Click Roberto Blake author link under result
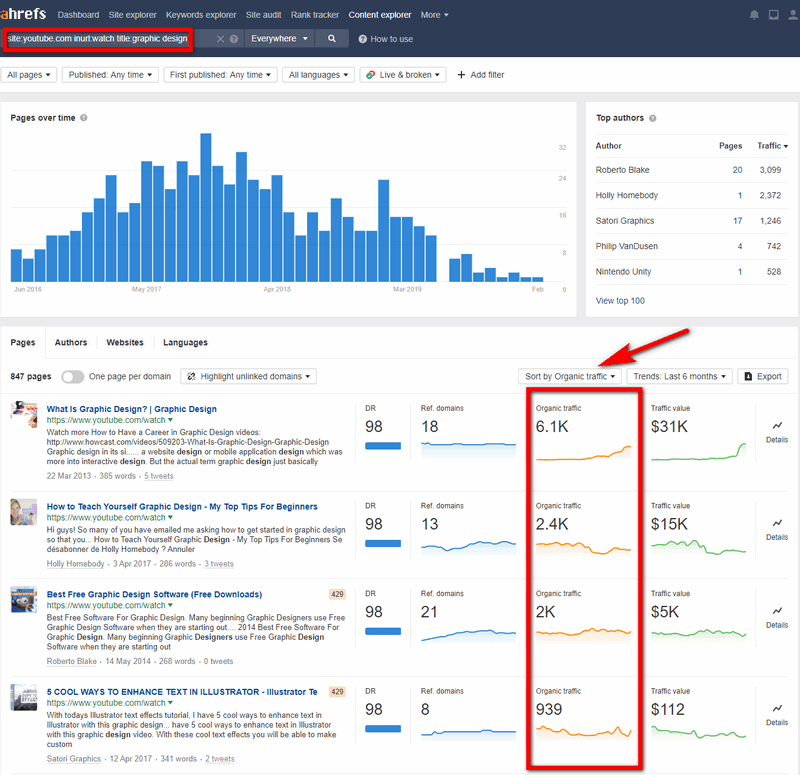 click(x=71, y=661)
